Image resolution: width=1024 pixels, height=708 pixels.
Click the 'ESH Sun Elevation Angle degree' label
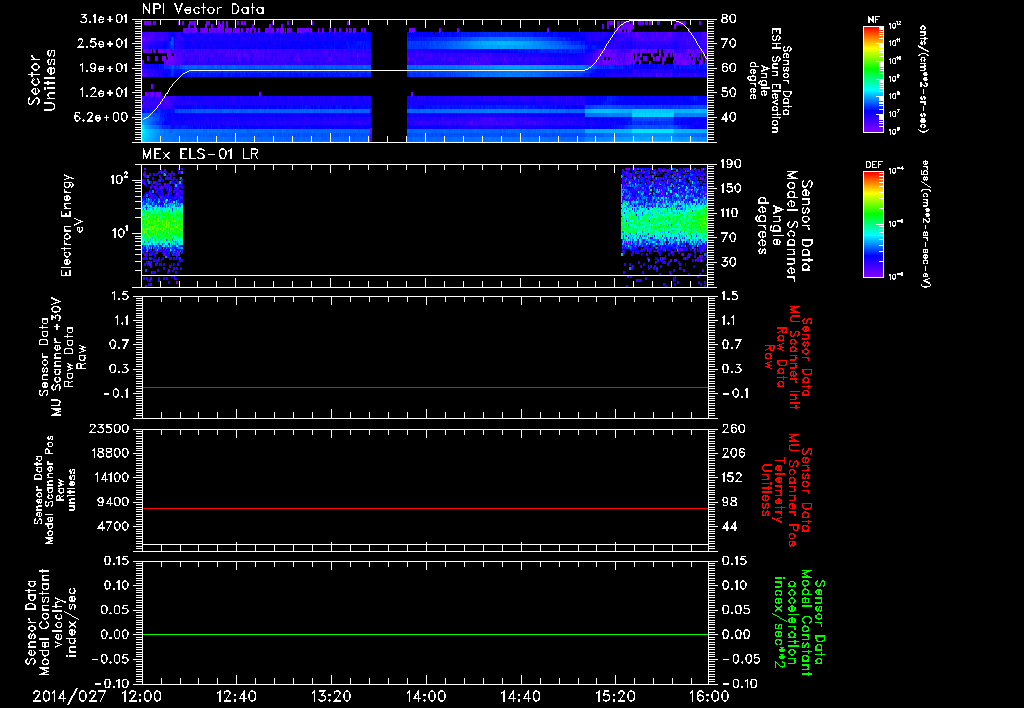click(770, 80)
